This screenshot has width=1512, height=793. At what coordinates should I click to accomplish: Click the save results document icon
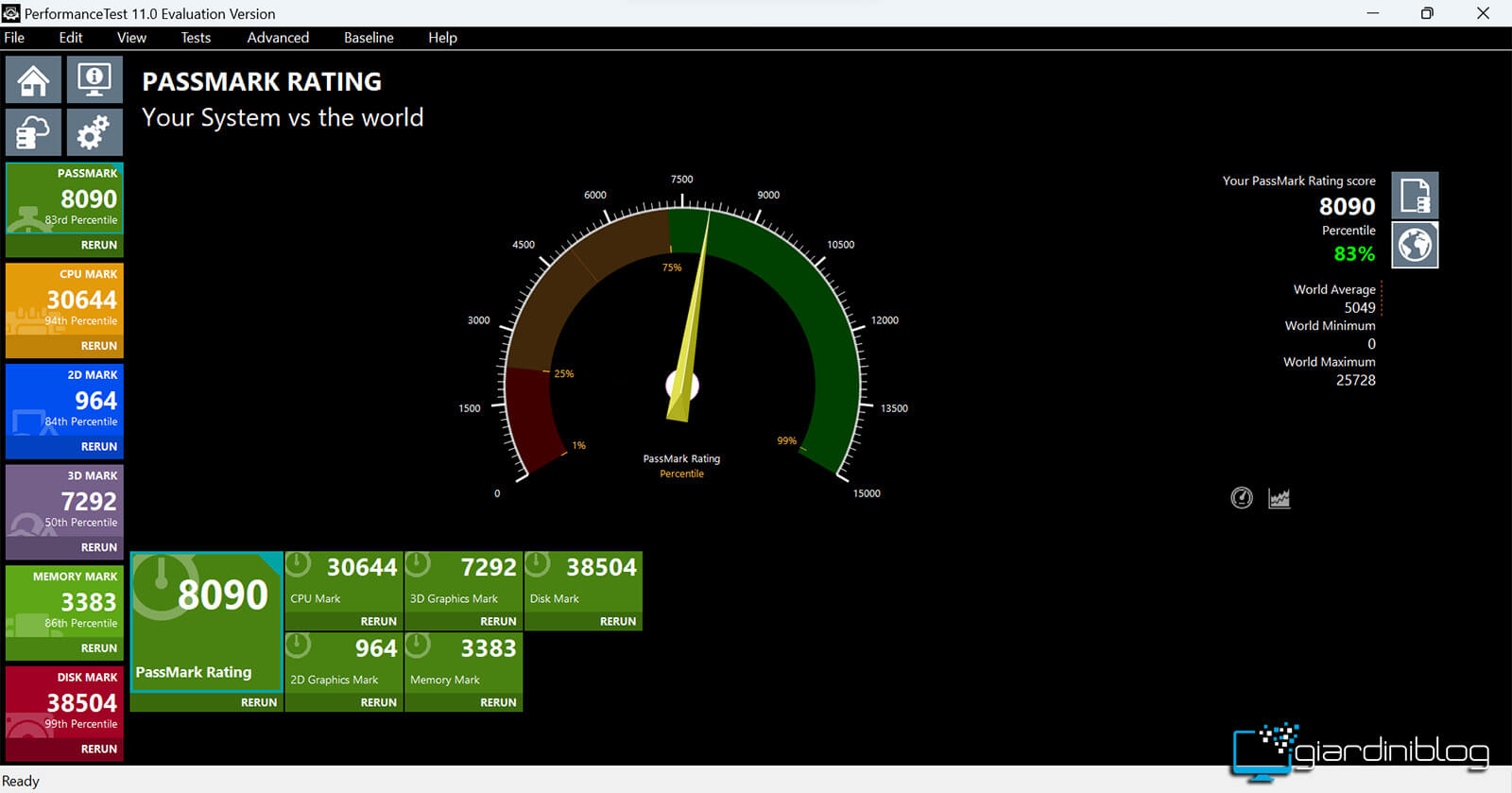tap(1415, 195)
